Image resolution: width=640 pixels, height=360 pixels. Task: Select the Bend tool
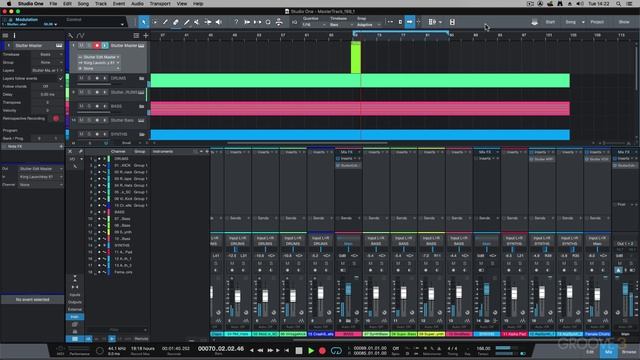208,22
